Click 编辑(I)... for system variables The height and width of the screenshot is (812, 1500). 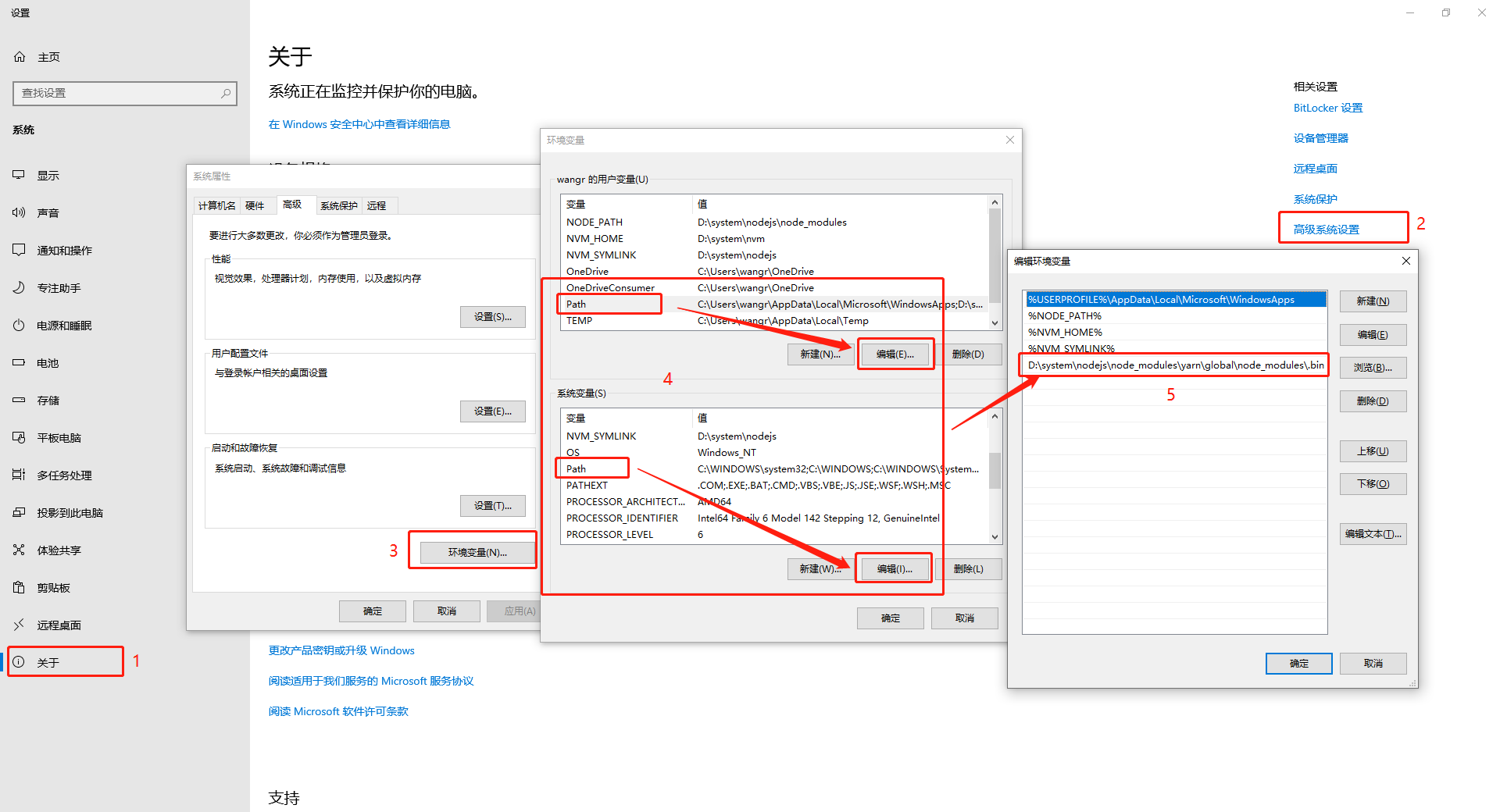point(895,568)
